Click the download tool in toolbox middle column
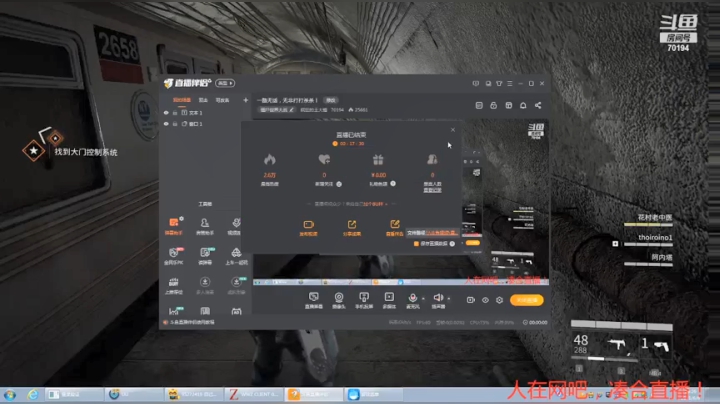 coord(205,285)
